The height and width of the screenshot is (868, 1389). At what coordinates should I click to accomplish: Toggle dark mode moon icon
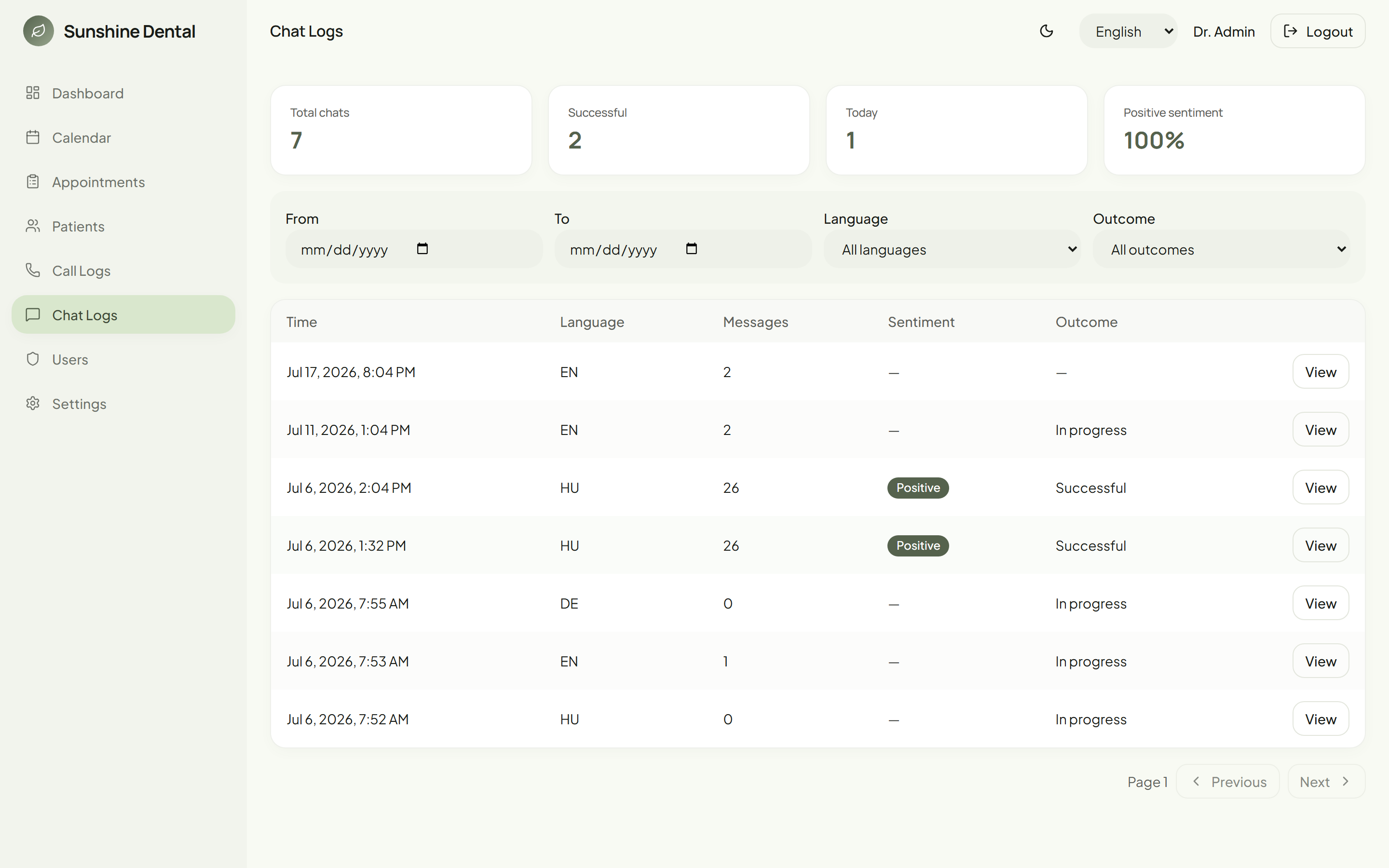click(x=1047, y=31)
